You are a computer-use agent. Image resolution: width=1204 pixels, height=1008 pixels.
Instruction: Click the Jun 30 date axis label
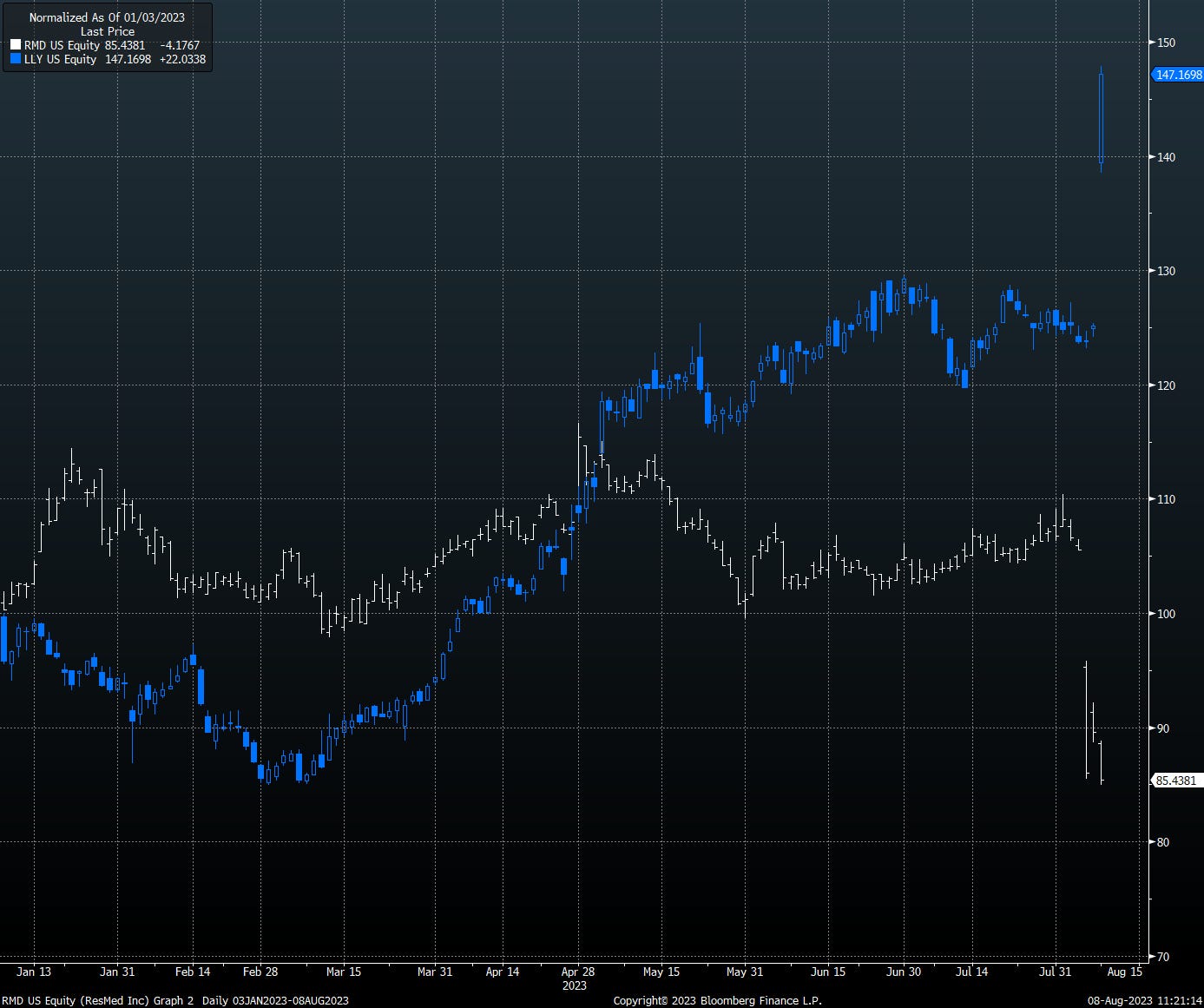point(904,972)
